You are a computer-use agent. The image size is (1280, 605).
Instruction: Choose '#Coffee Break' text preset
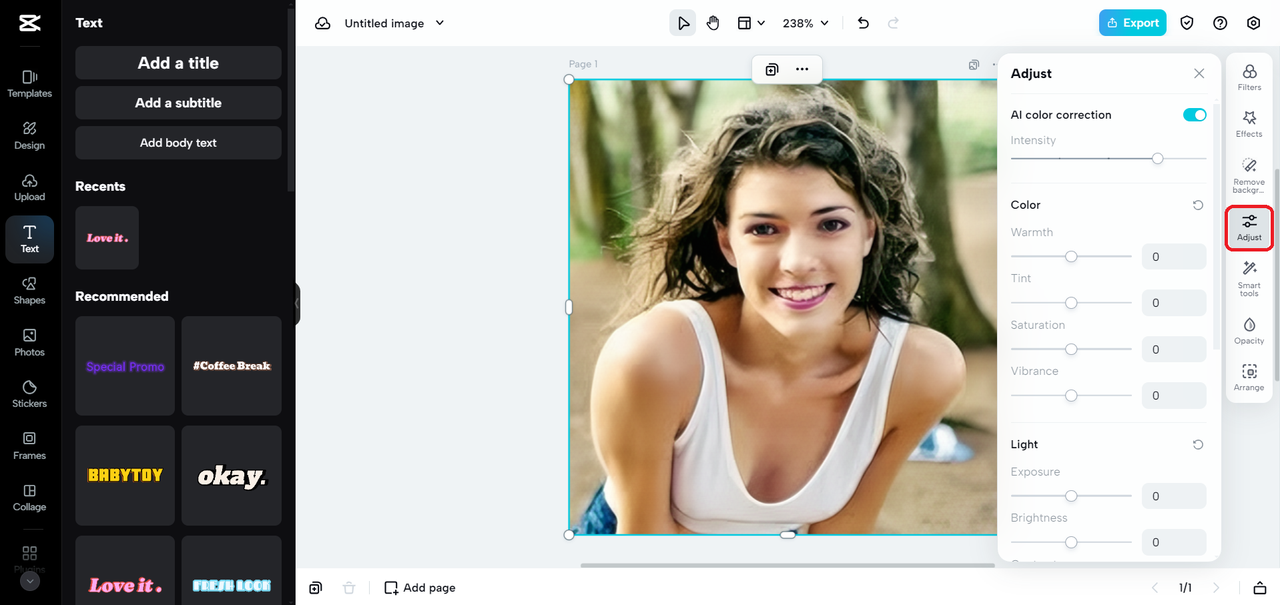click(x=232, y=366)
